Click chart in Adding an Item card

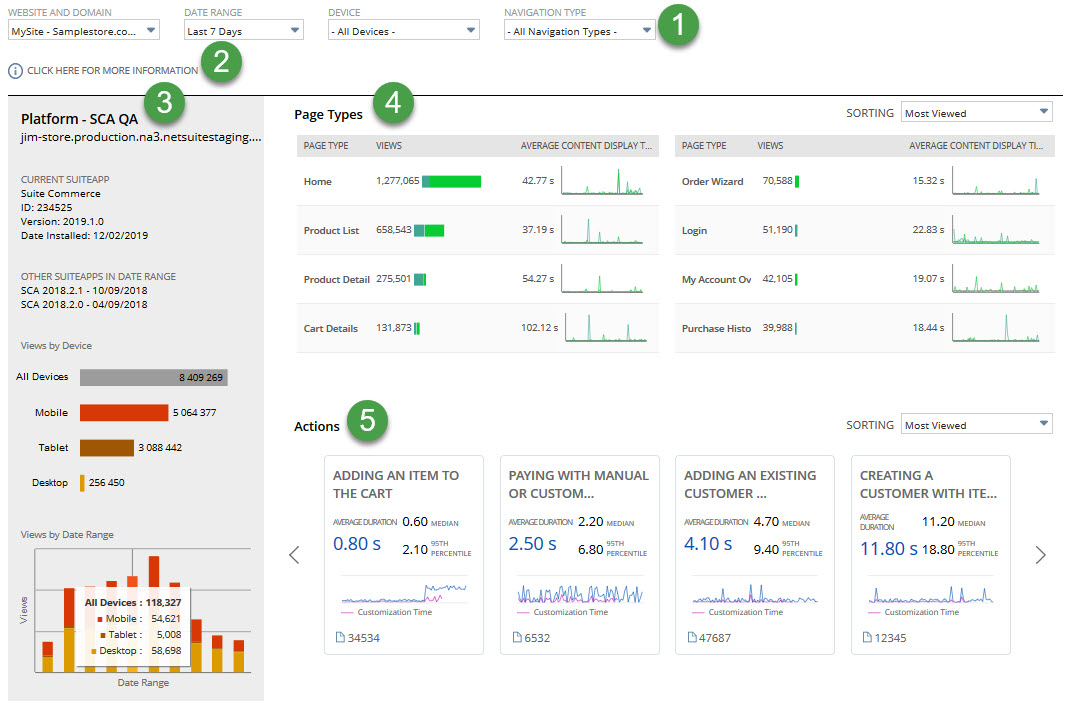(404, 593)
